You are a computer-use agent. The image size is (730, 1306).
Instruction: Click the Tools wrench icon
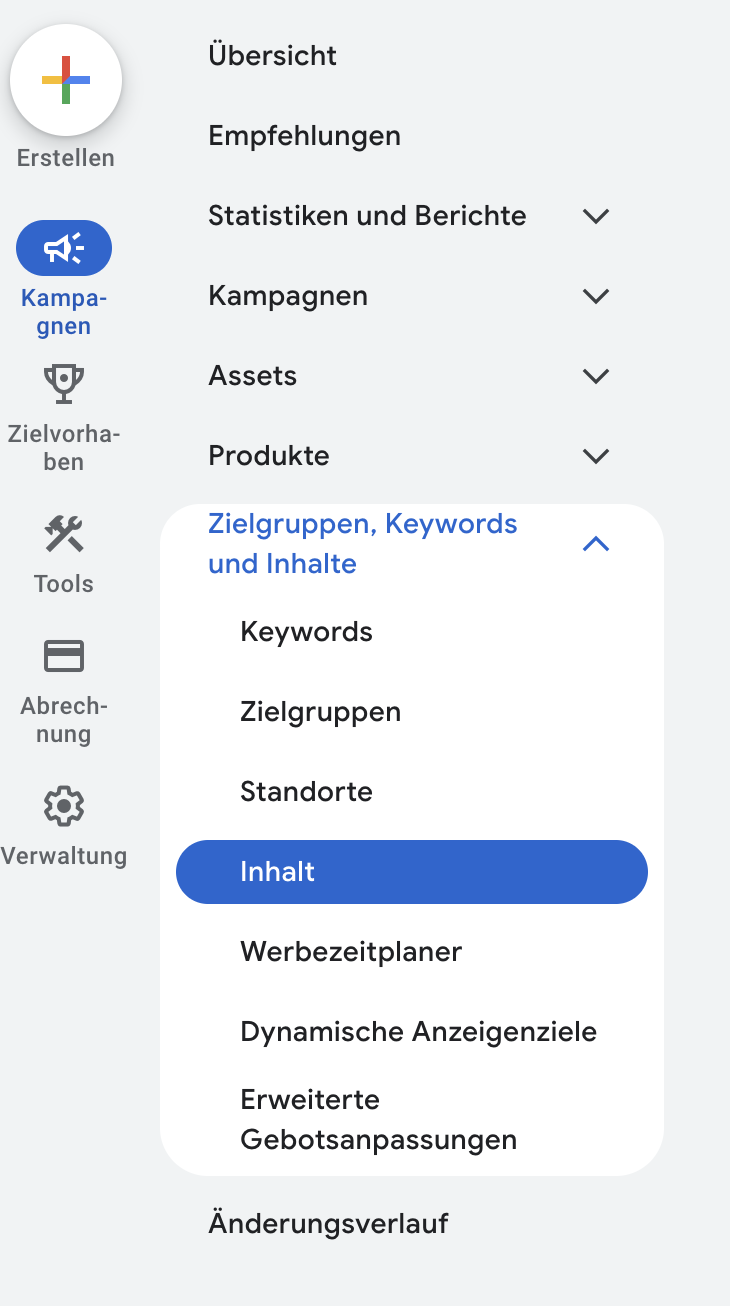coord(64,535)
